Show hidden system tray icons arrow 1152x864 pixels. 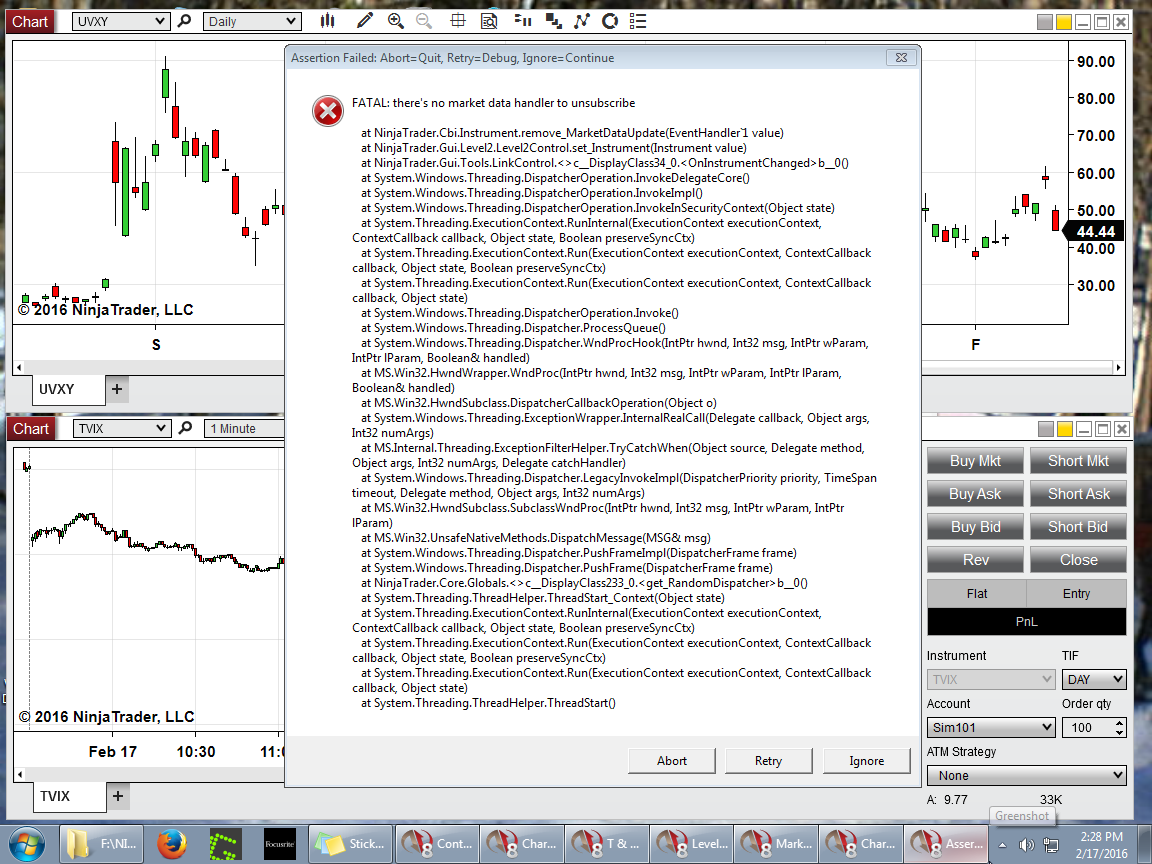[x=1002, y=845]
